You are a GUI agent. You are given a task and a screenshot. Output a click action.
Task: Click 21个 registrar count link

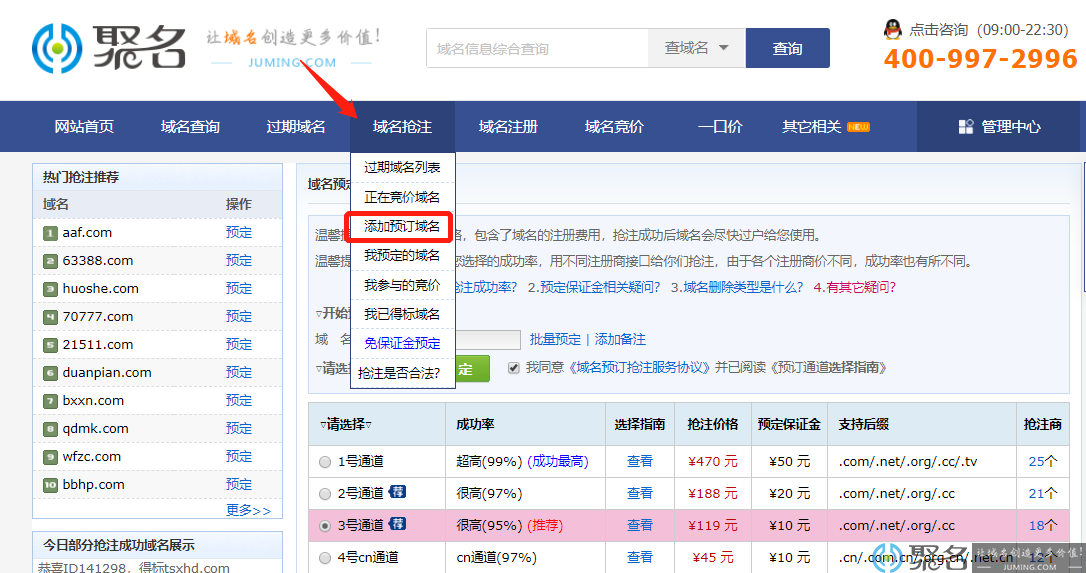pyautogui.click(x=1043, y=493)
